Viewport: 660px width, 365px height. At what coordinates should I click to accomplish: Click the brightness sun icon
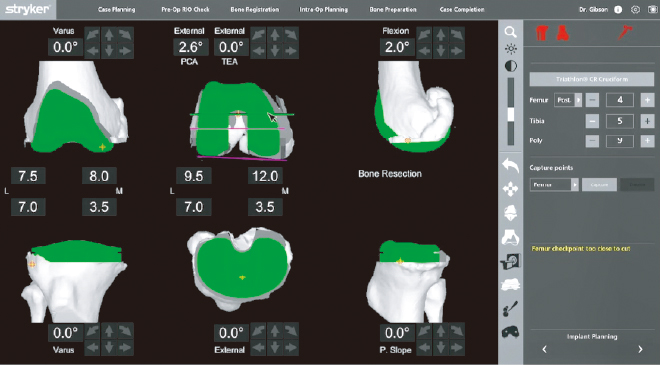[x=511, y=49]
